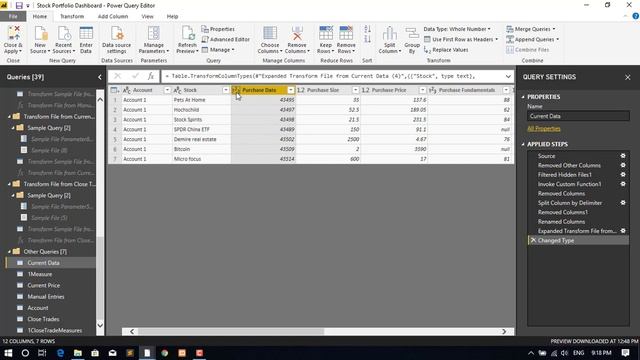Open the Purchase Date column filter dropdown
Image resolution: width=640 pixels, height=360 pixels.
point(291,90)
